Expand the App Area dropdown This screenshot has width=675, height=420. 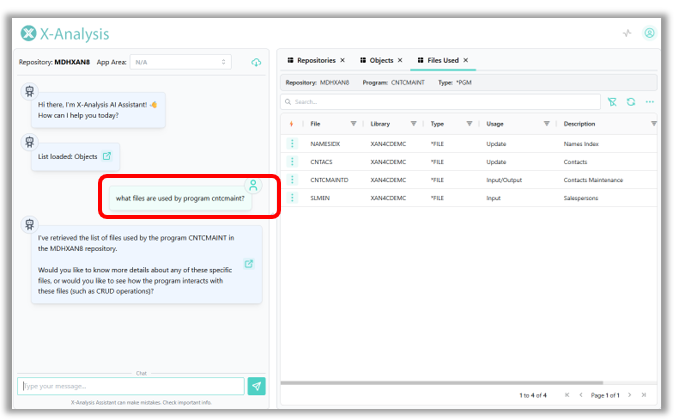point(181,62)
